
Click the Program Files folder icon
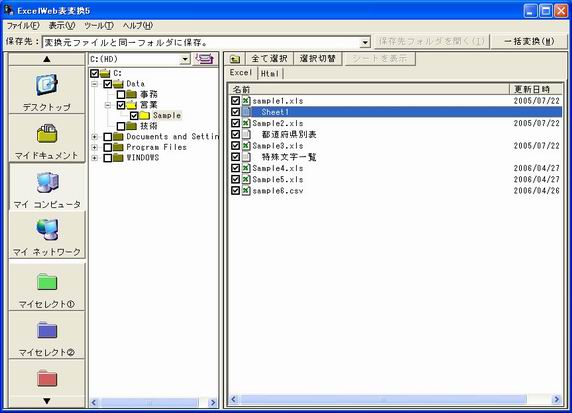pyautogui.click(x=118, y=147)
